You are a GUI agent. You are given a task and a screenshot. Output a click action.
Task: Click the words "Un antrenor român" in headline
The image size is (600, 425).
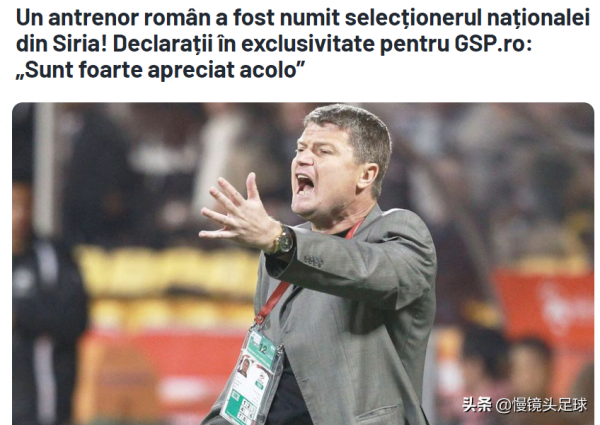(x=113, y=18)
